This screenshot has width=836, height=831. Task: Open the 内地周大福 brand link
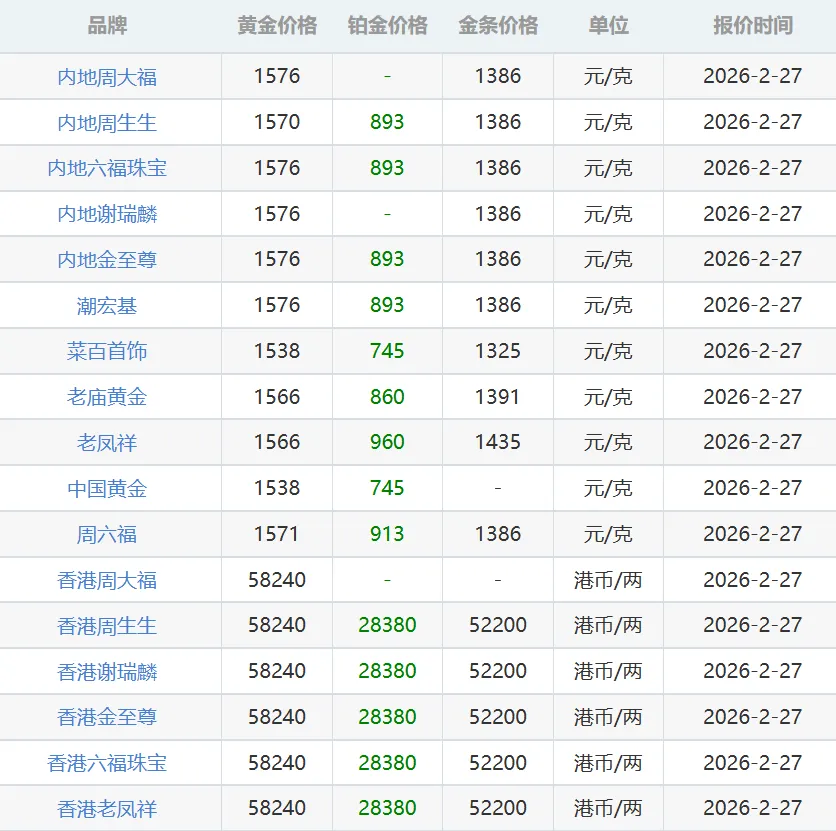[x=107, y=77]
